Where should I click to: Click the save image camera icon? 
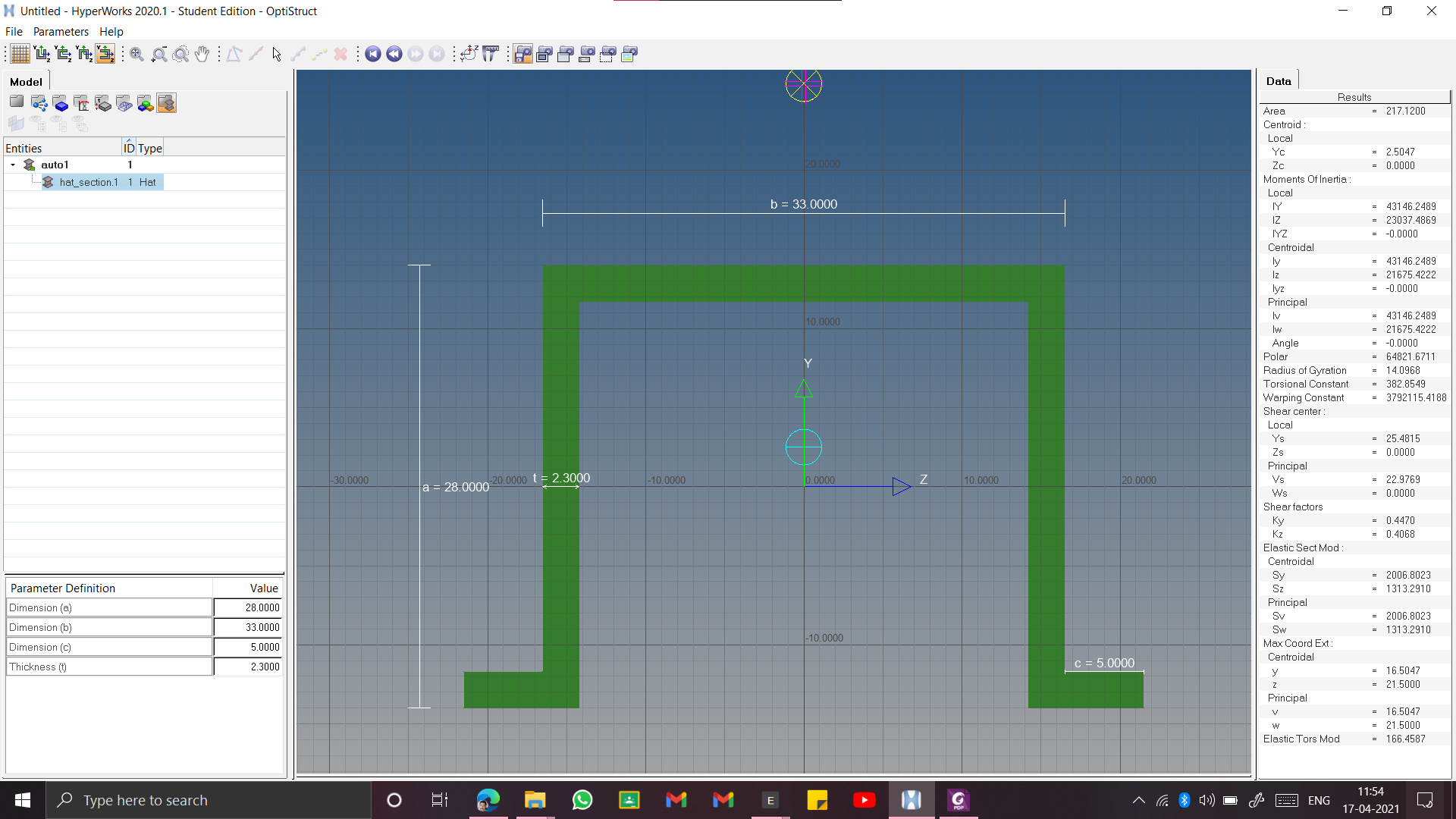(x=523, y=54)
